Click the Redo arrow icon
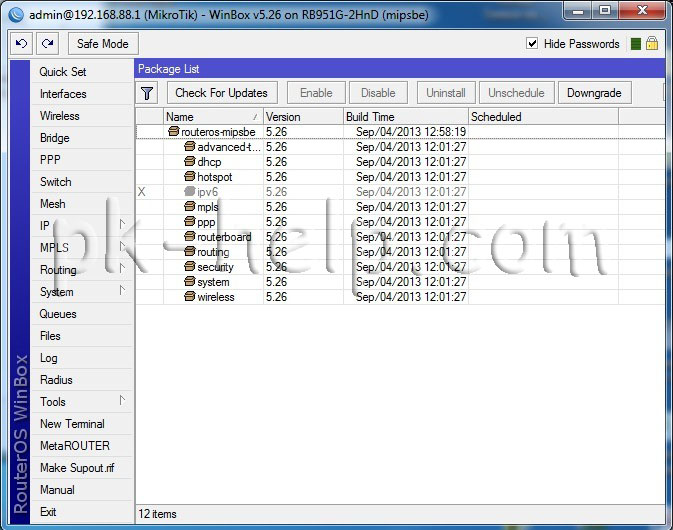This screenshot has width=673, height=530. coord(47,43)
